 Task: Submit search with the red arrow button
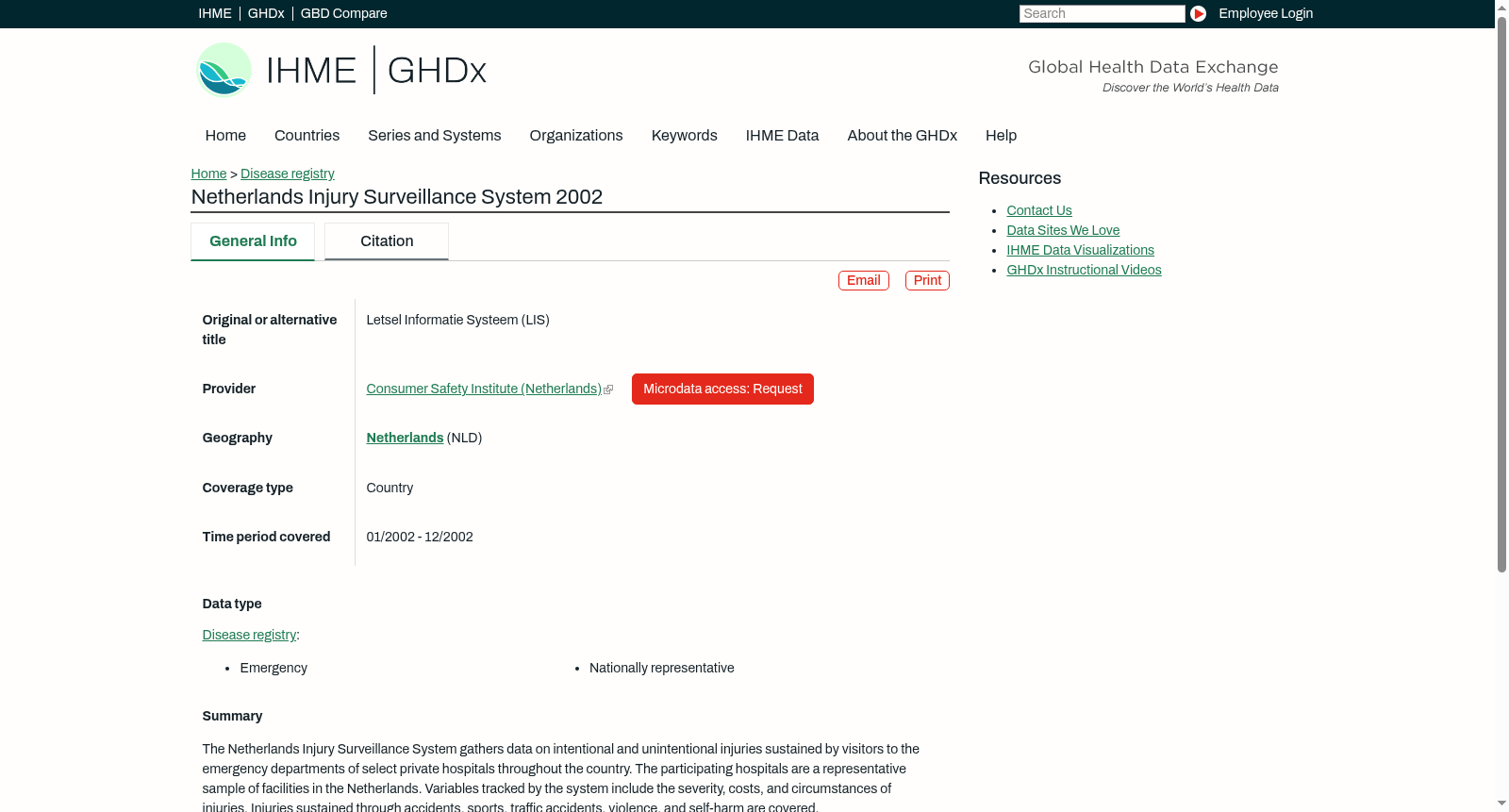point(1198,13)
